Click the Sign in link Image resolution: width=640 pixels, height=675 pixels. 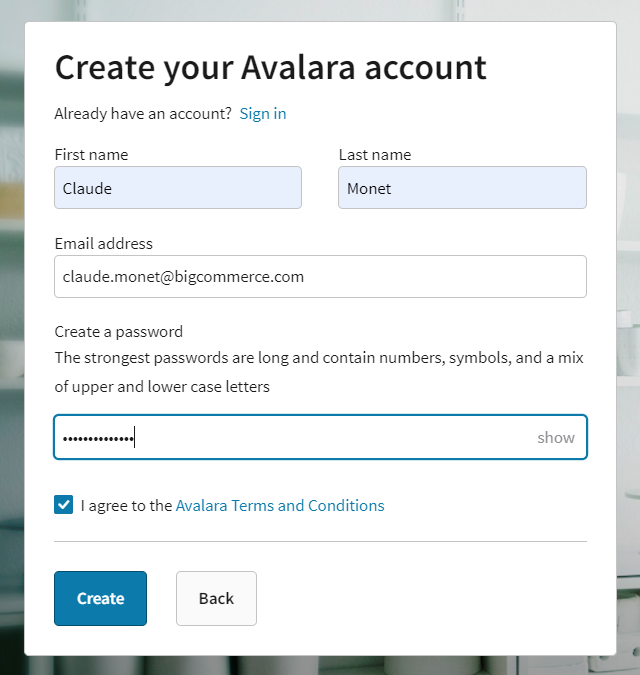pyautogui.click(x=263, y=114)
